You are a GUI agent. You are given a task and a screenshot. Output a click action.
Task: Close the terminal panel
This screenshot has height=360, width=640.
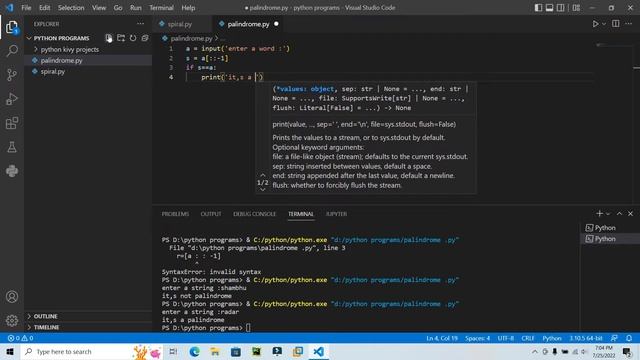click(x=630, y=213)
